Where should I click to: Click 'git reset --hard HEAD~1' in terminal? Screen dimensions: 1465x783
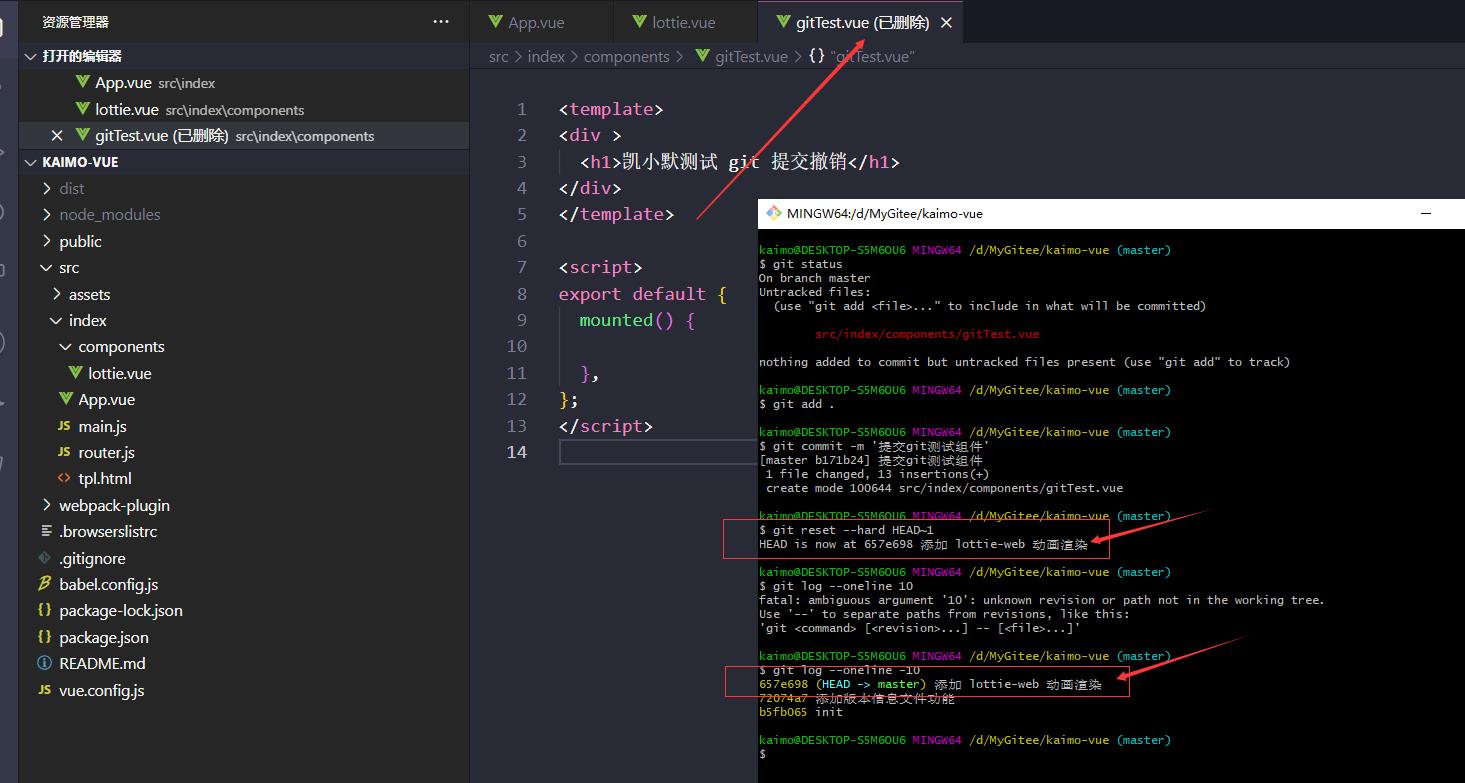(853, 530)
